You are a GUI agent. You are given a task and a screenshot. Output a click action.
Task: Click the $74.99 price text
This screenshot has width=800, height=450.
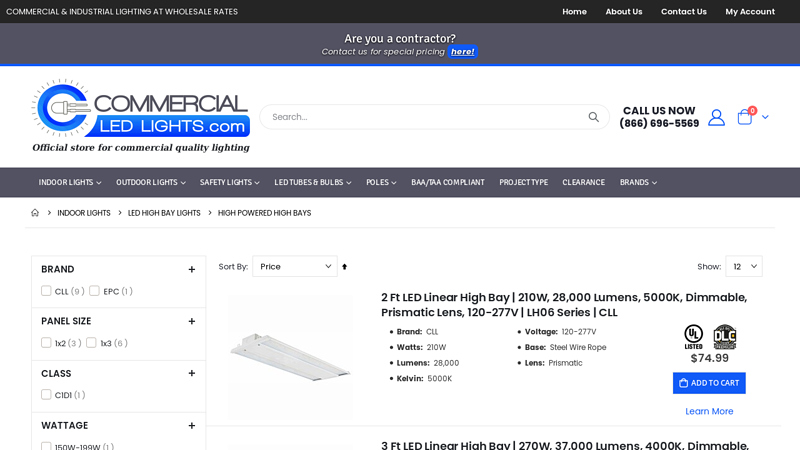(x=709, y=358)
